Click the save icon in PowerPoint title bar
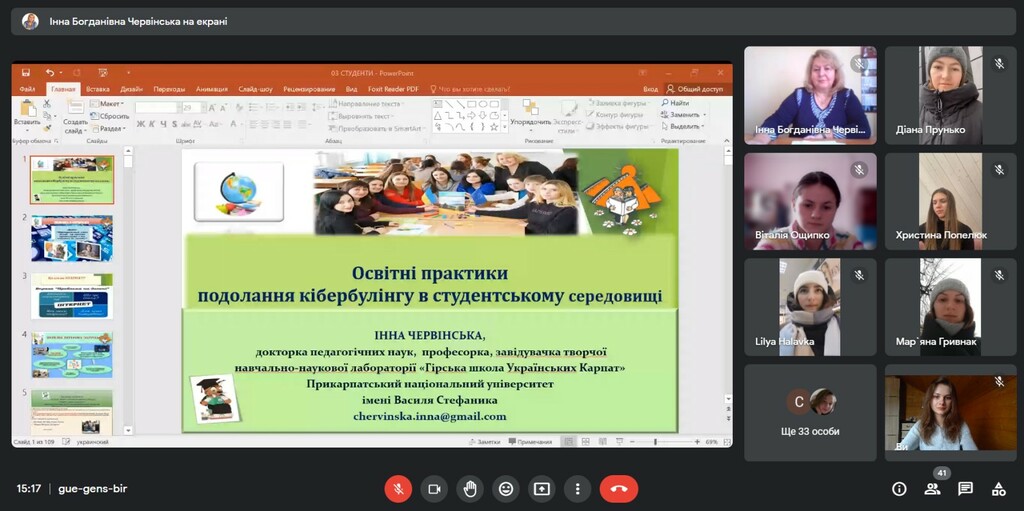The height and width of the screenshot is (511, 1024). pyautogui.click(x=26, y=73)
